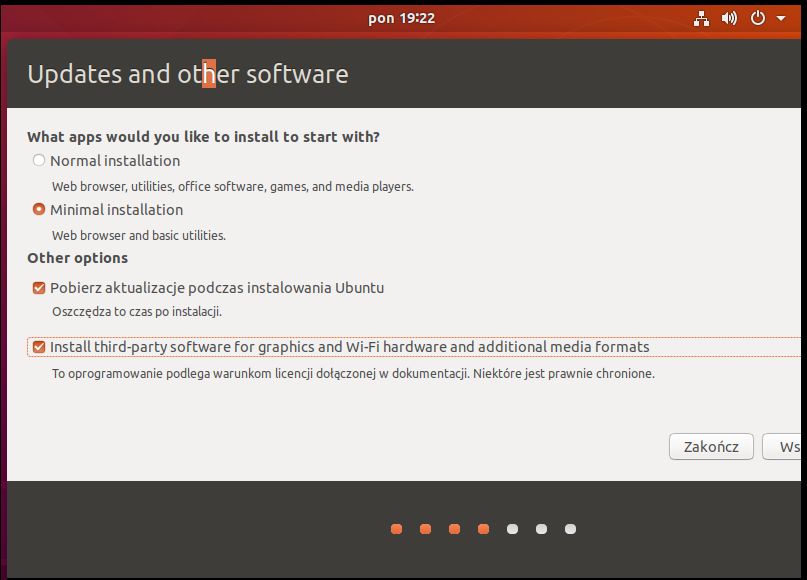This screenshot has height=580, width=807.
Task: Click 'Oszczędza to czas po instalacji.' text
Action: pyautogui.click(x=137, y=311)
